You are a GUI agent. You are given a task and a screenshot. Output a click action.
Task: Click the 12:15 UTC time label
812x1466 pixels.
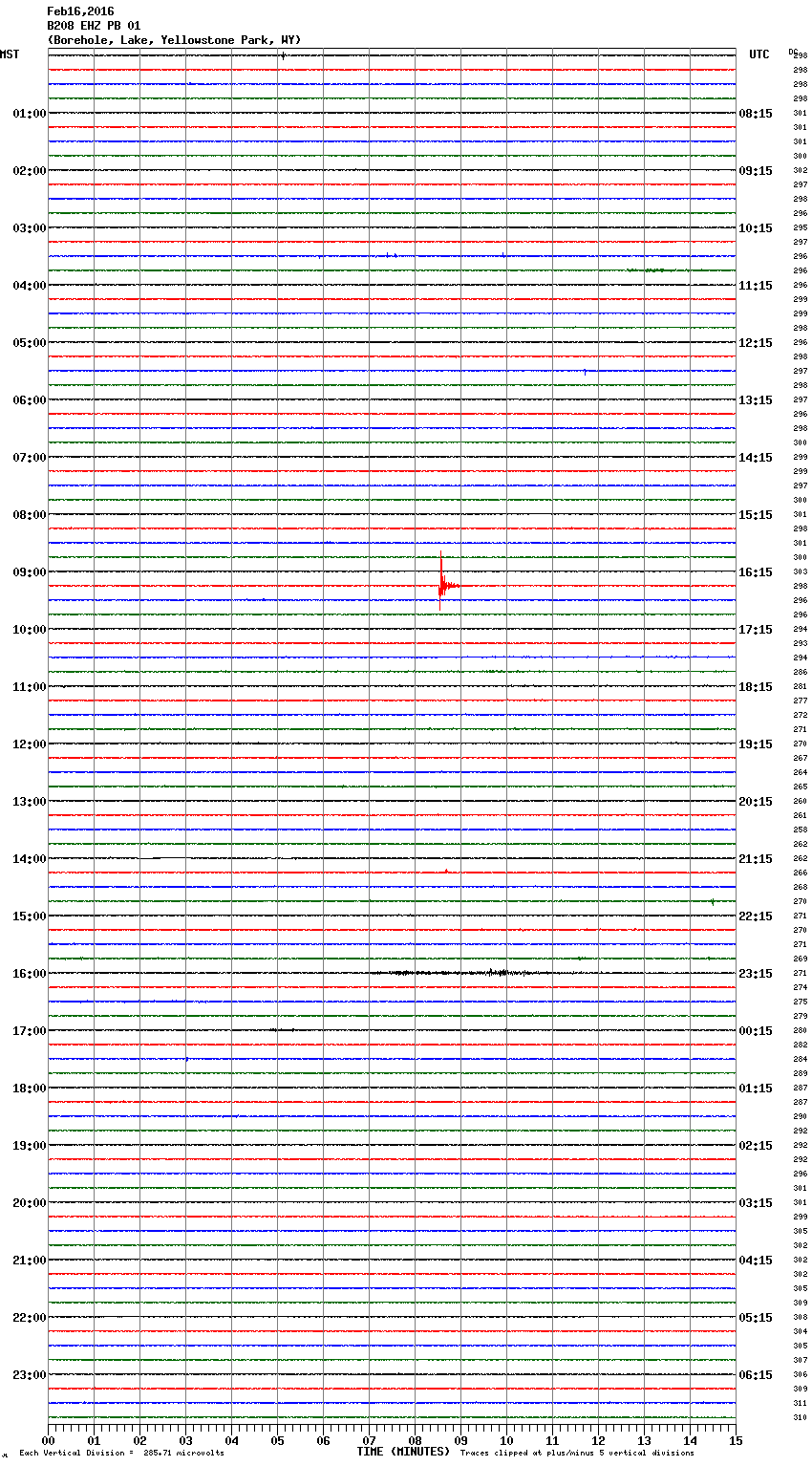tap(756, 343)
